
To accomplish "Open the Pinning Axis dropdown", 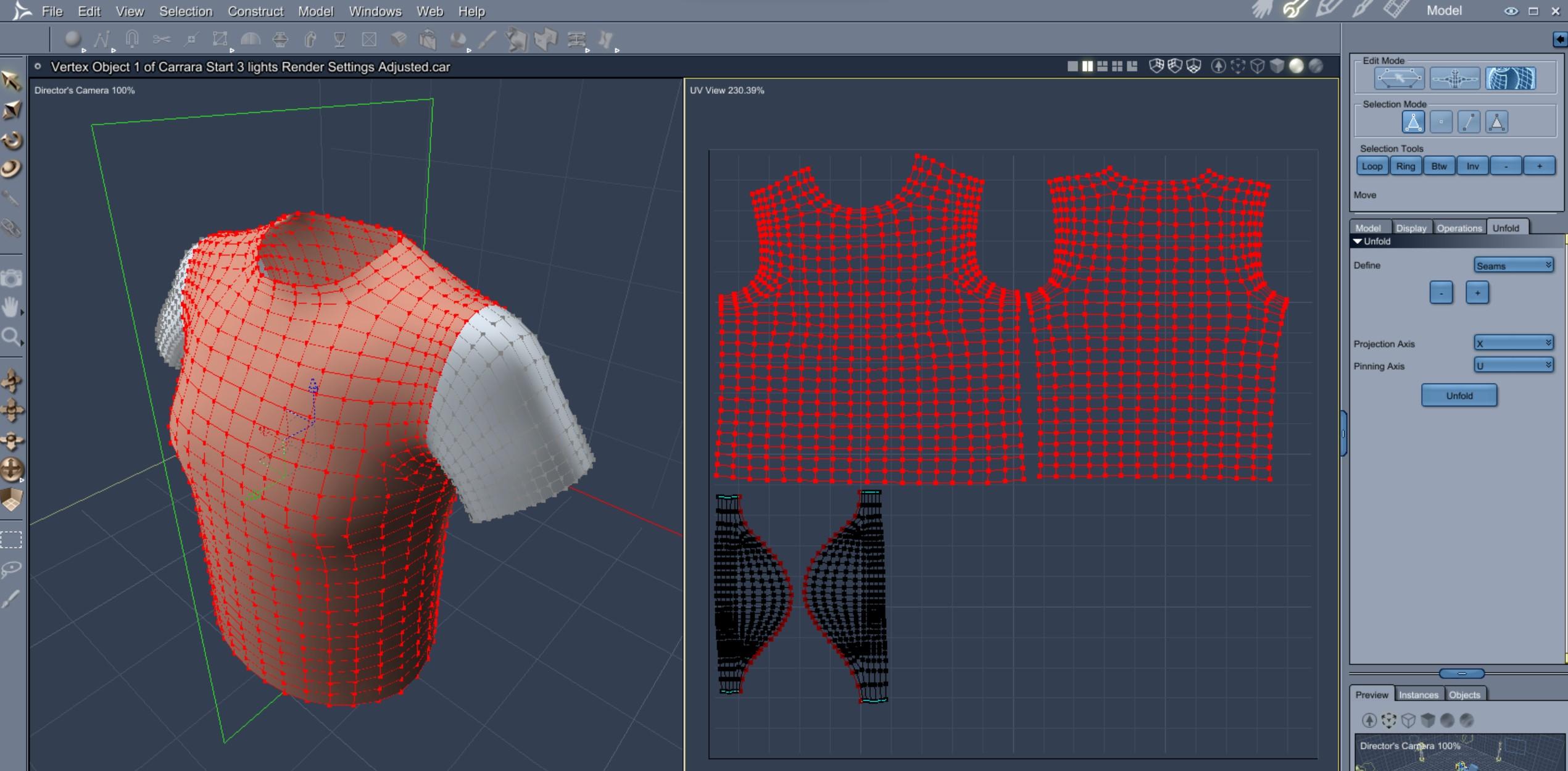I will point(1513,365).
